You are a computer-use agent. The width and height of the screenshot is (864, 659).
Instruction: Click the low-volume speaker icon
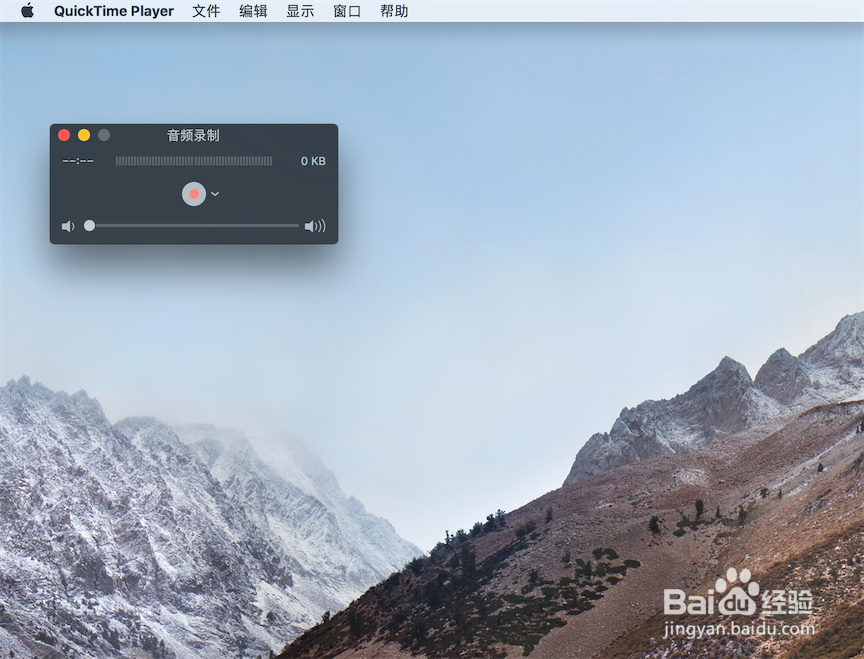(x=67, y=225)
